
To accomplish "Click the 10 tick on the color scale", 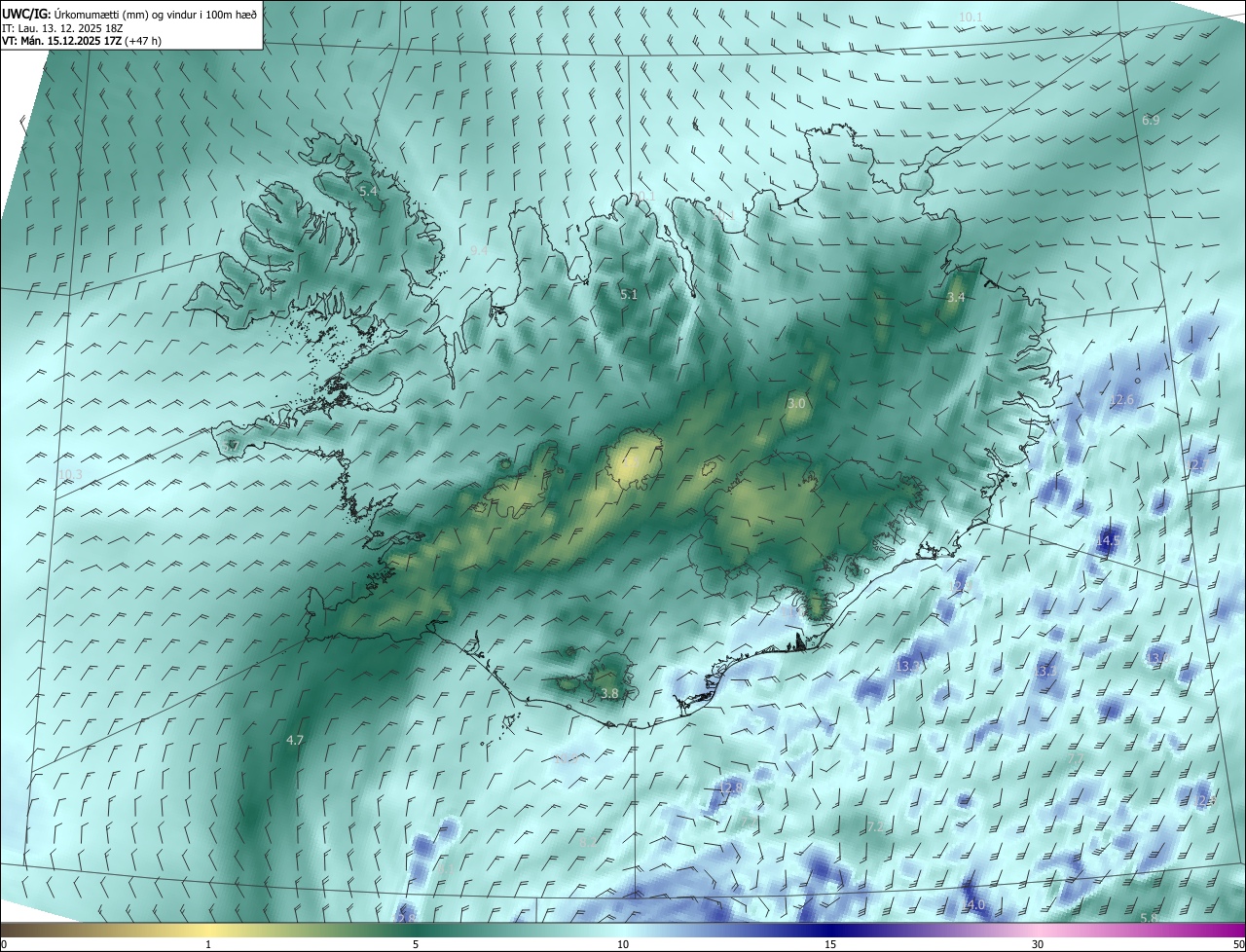I will [623, 944].
